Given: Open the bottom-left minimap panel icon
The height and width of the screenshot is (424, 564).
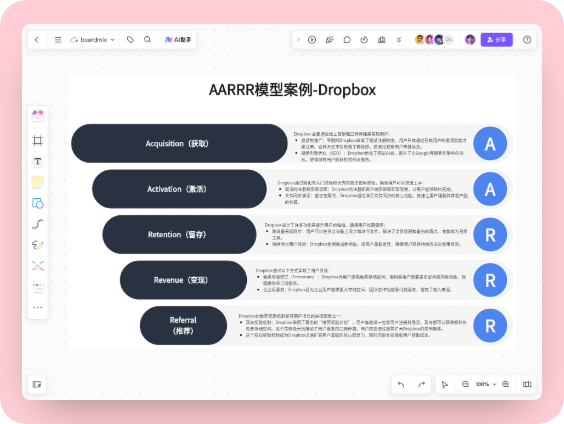Looking at the screenshot, I should tap(37, 384).
